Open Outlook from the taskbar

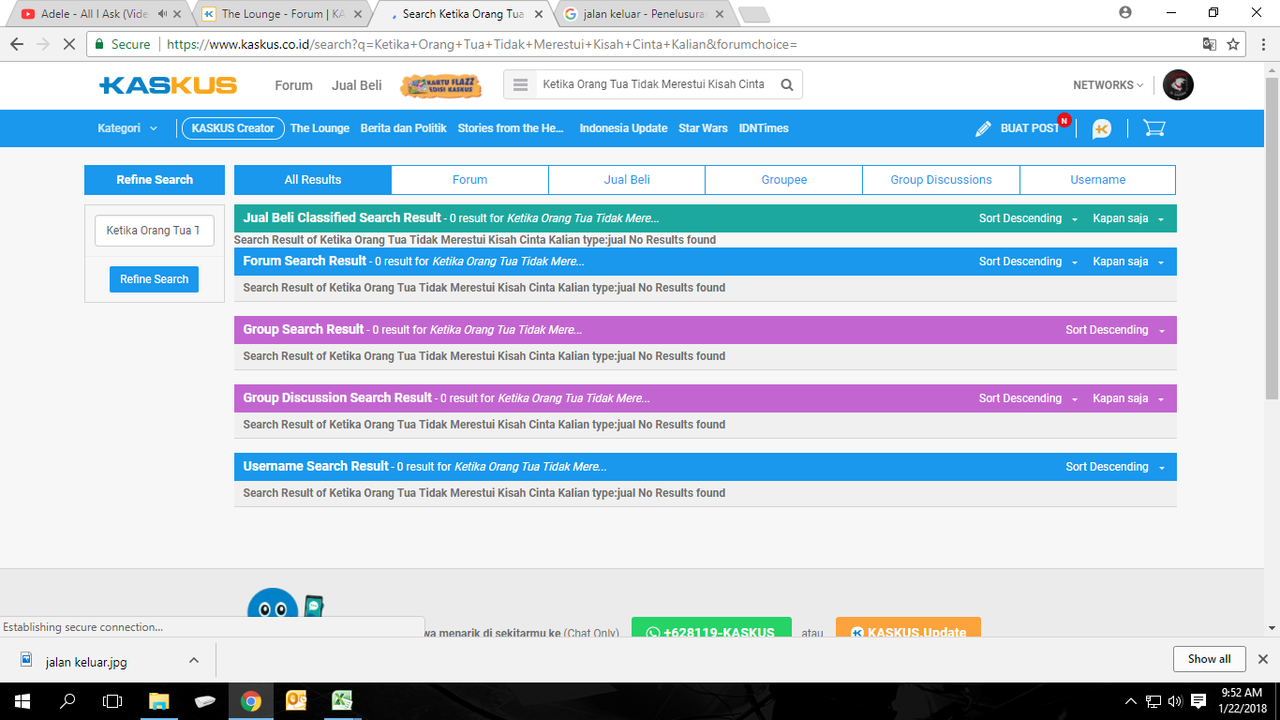click(x=296, y=701)
